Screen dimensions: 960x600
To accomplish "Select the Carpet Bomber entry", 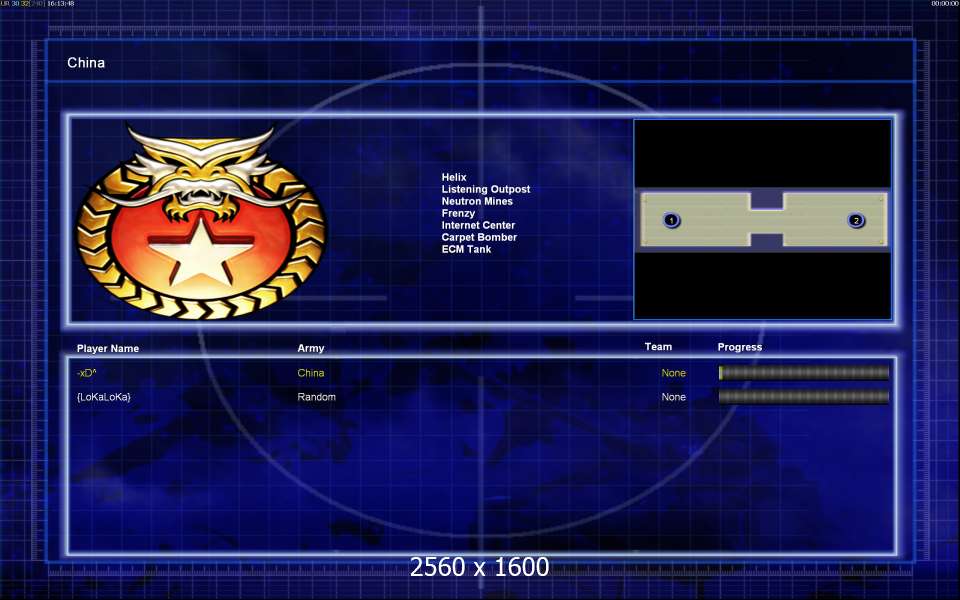I will [x=479, y=237].
